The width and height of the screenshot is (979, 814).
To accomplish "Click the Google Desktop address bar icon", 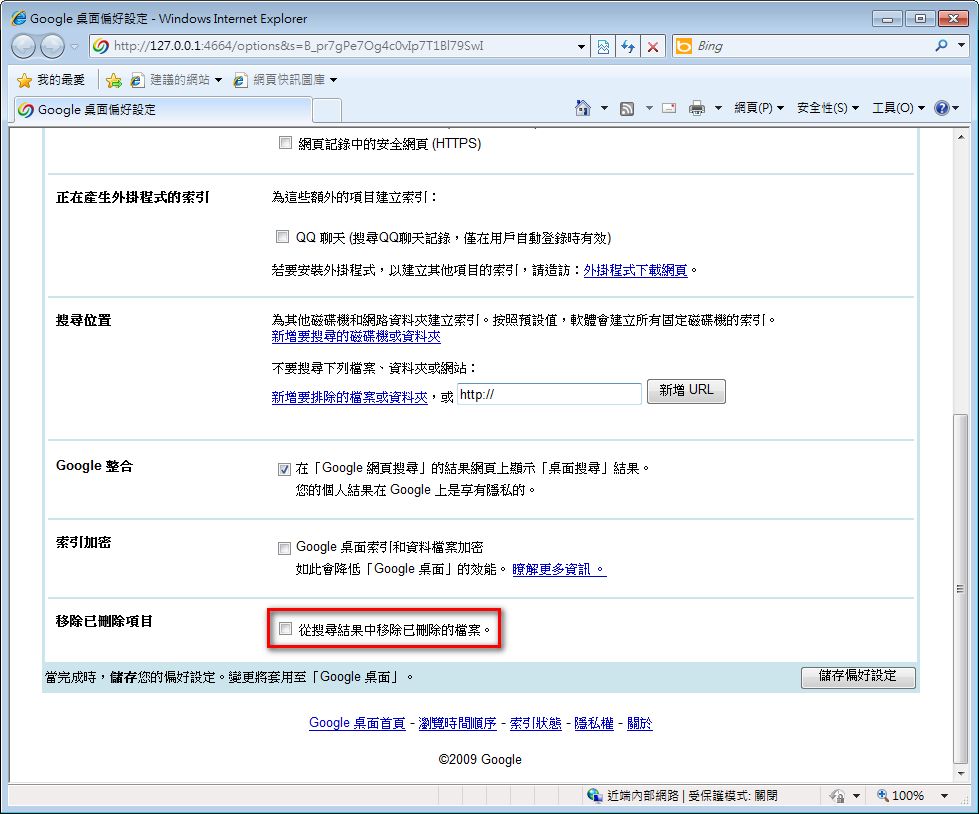I will pyautogui.click(x=101, y=46).
